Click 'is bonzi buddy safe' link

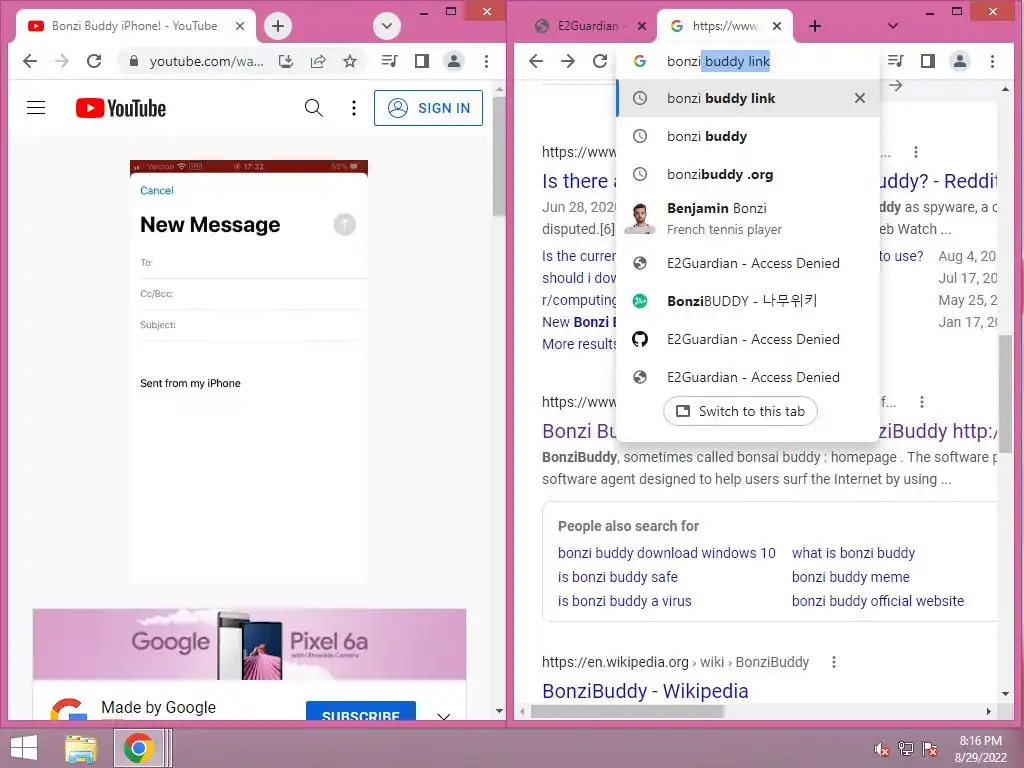pyautogui.click(x=618, y=577)
